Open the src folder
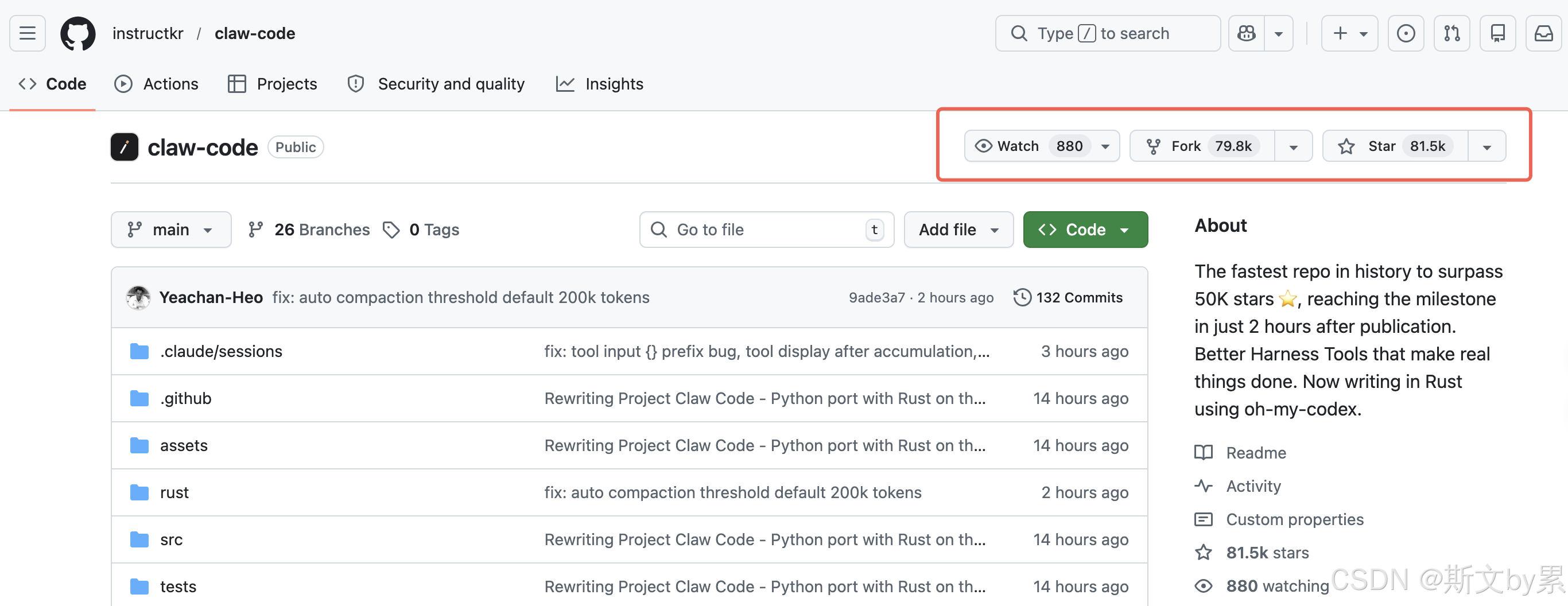 click(x=171, y=539)
